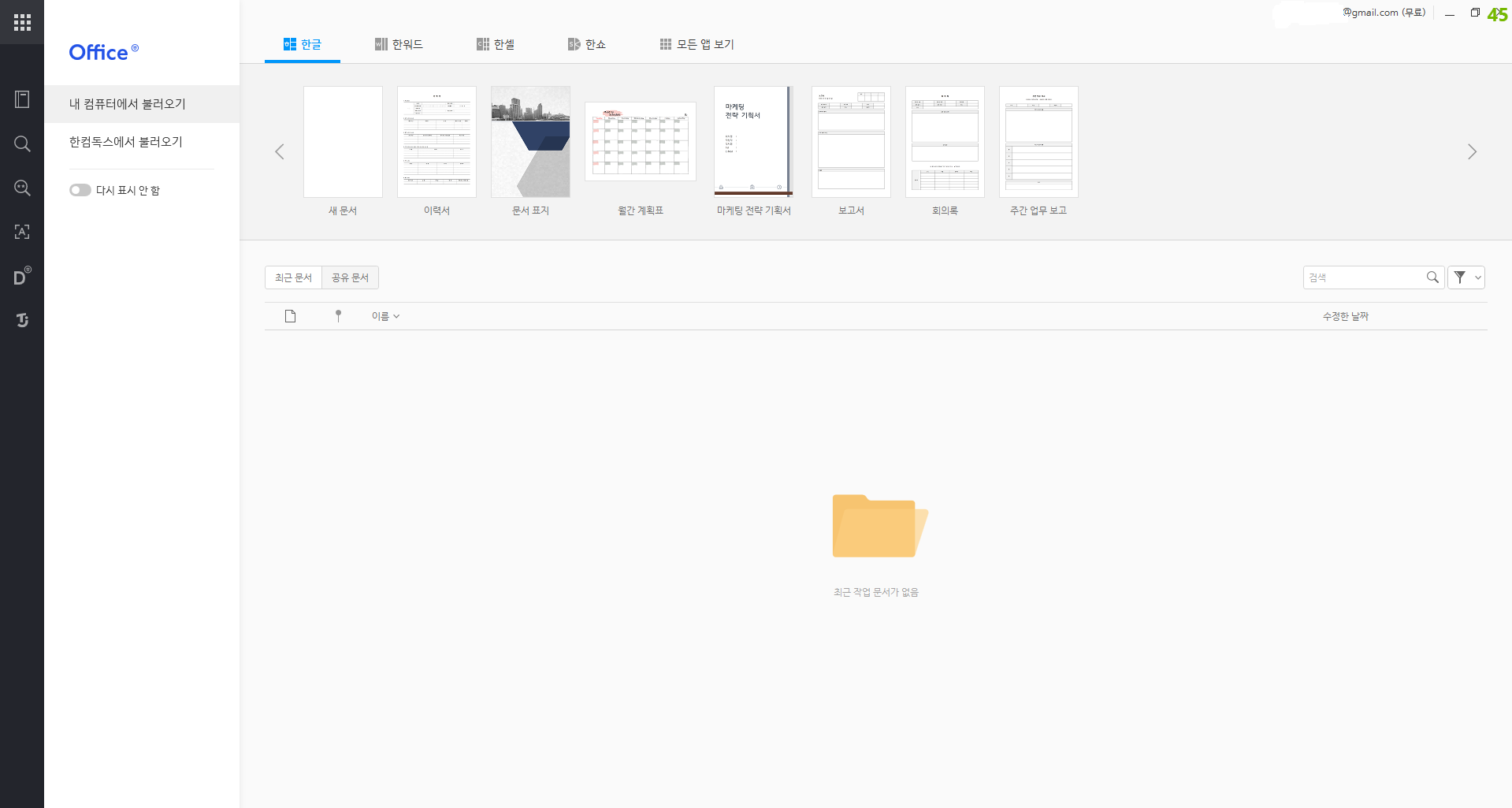Open the 문서 표지 template thumbnail
This screenshot has height=808, width=1512.
(530, 142)
